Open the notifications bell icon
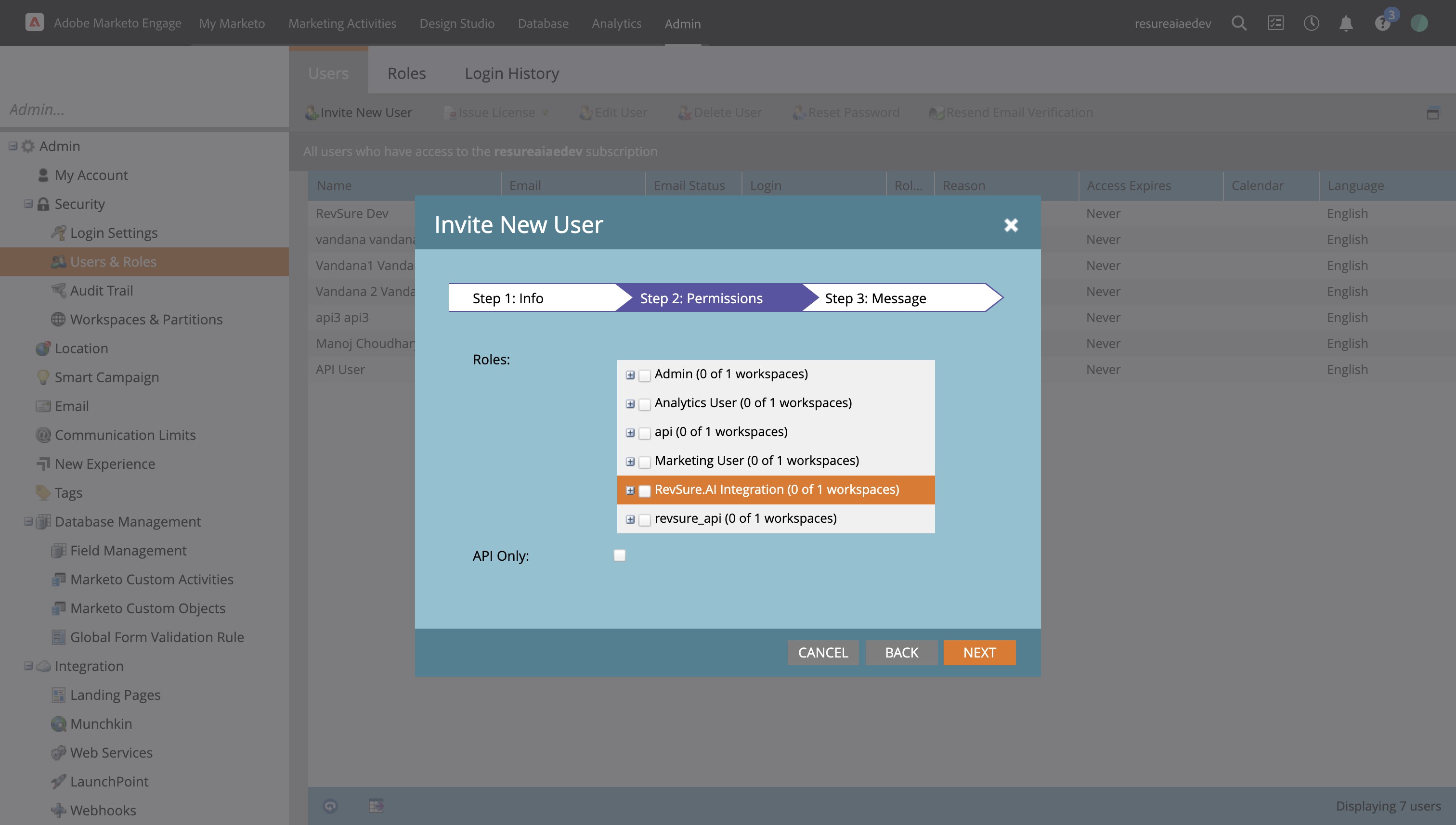1456x825 pixels. [x=1346, y=23]
